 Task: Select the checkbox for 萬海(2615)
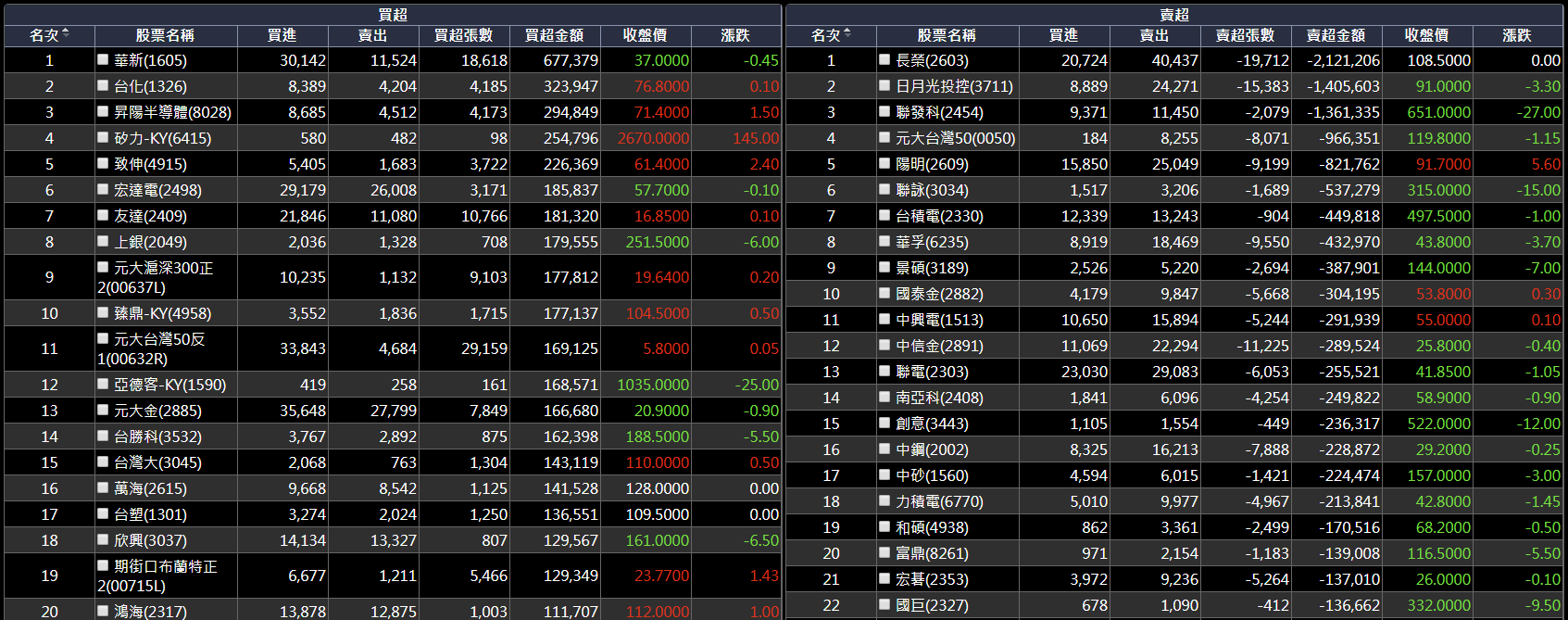click(x=104, y=487)
